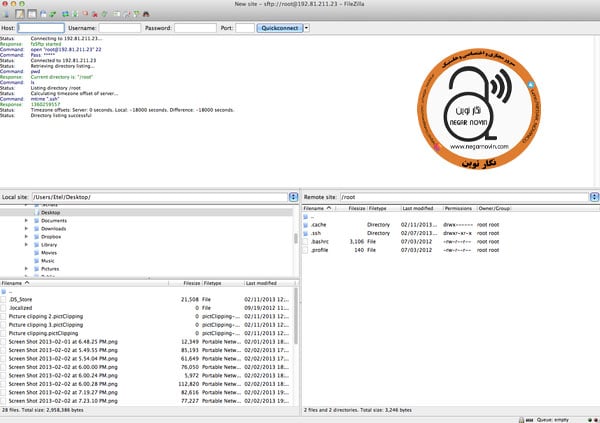Select the Music folder in local tree
The height and width of the screenshot is (423, 600).
[47, 261]
